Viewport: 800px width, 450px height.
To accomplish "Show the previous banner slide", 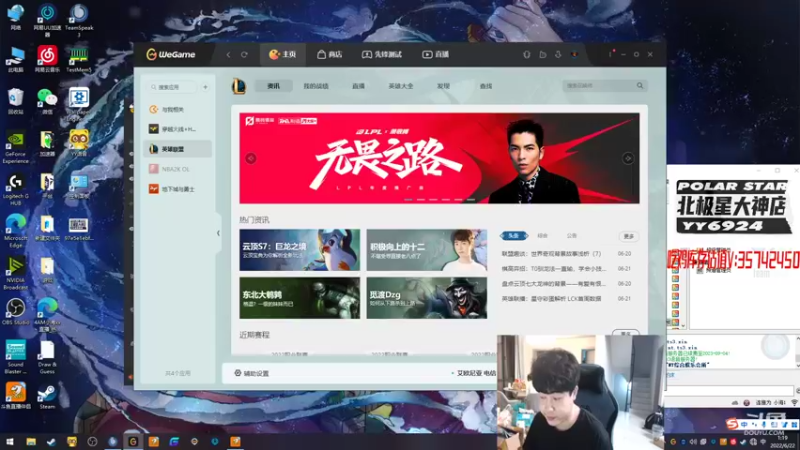I will click(x=251, y=158).
